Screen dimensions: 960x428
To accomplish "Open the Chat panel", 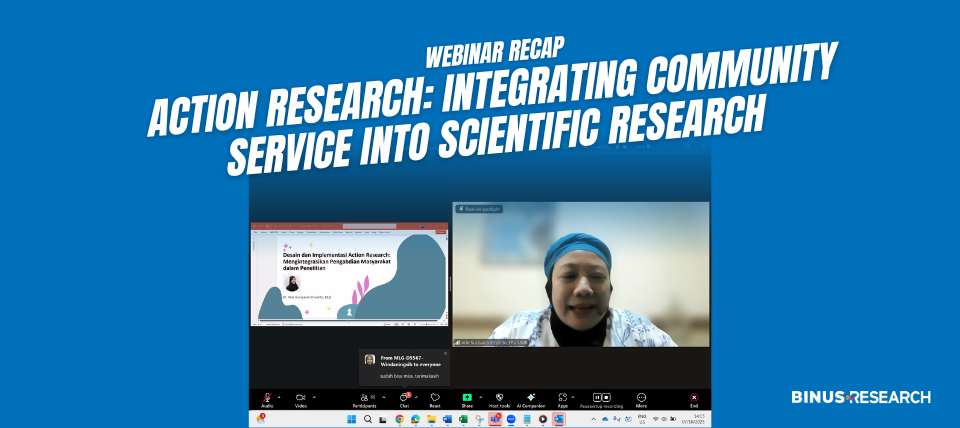I will point(404,398).
